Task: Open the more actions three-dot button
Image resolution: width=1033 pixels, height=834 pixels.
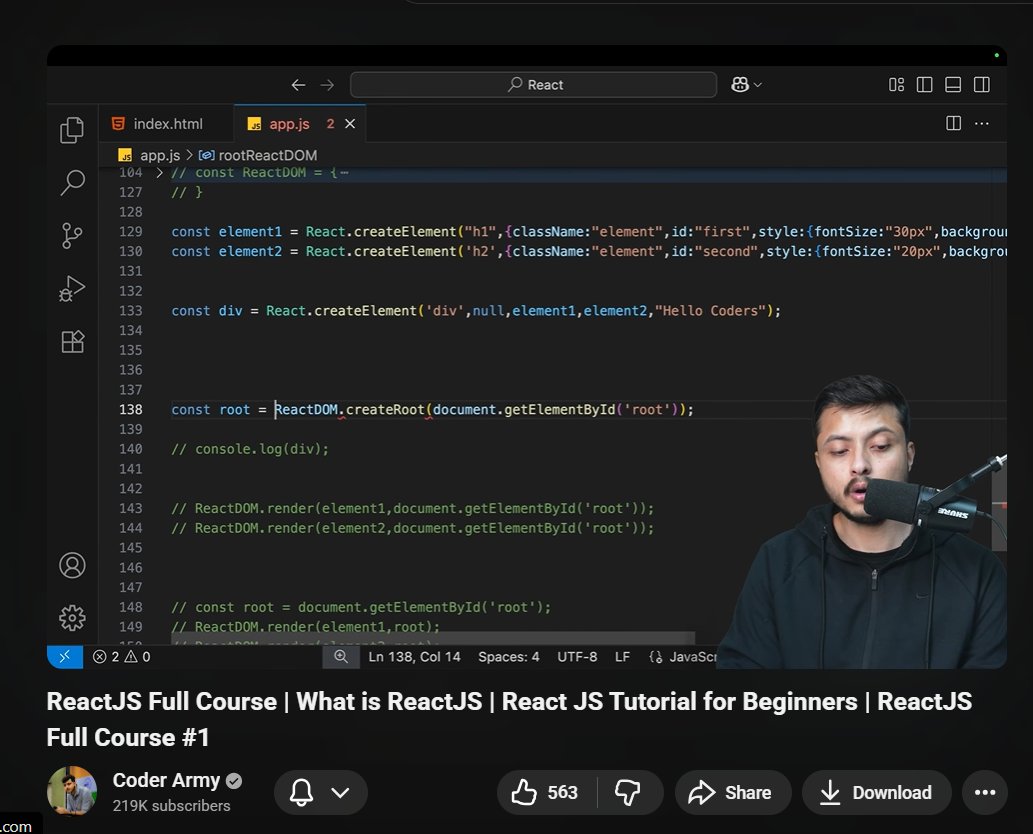Action: (x=984, y=792)
